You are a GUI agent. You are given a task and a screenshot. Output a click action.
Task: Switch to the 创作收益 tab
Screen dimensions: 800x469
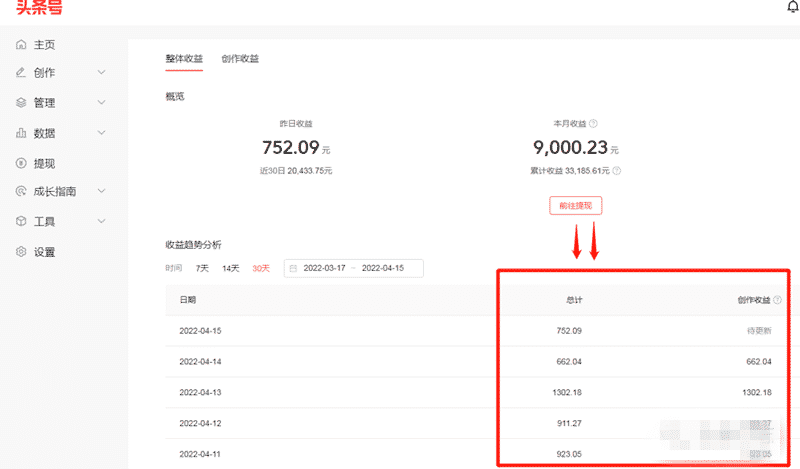[x=240, y=59]
